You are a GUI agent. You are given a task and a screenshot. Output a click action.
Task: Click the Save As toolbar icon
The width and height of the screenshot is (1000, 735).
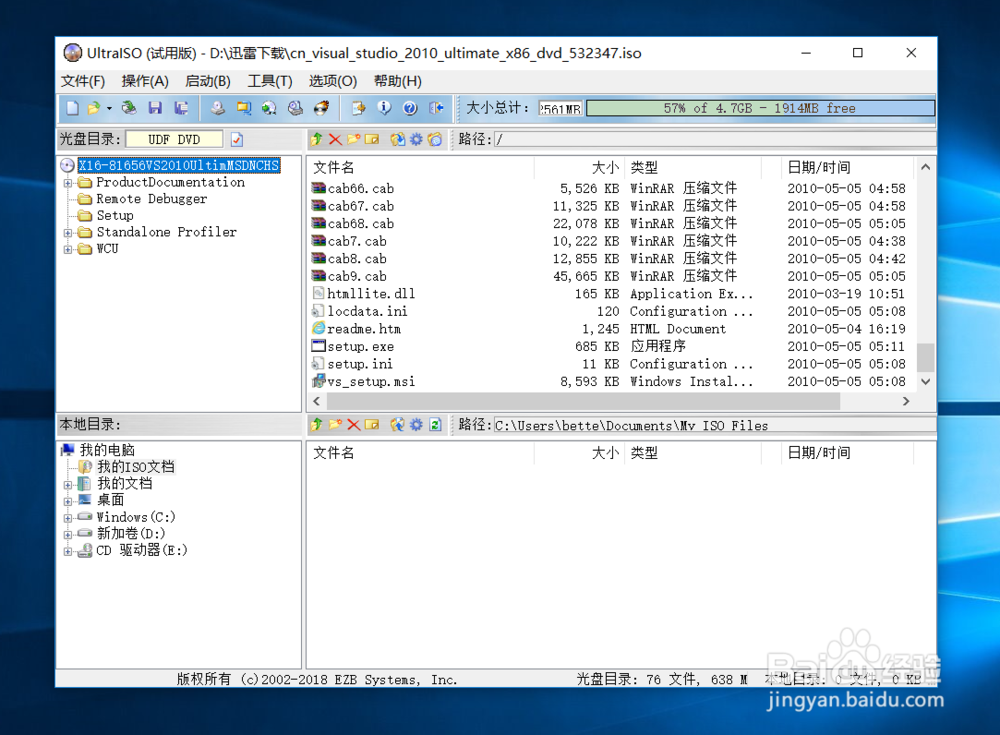coord(181,108)
